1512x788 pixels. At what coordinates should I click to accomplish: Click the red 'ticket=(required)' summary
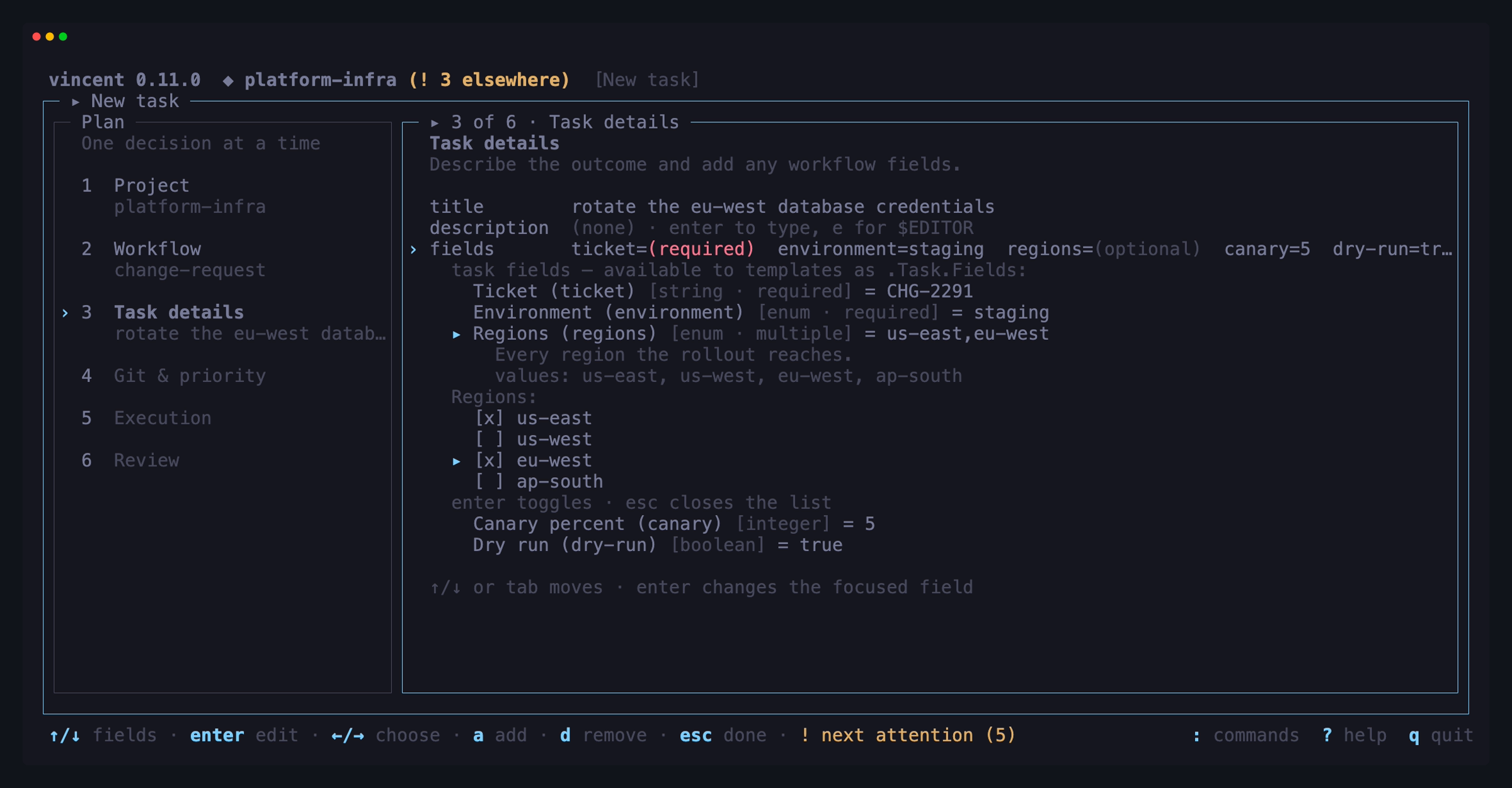click(663, 249)
